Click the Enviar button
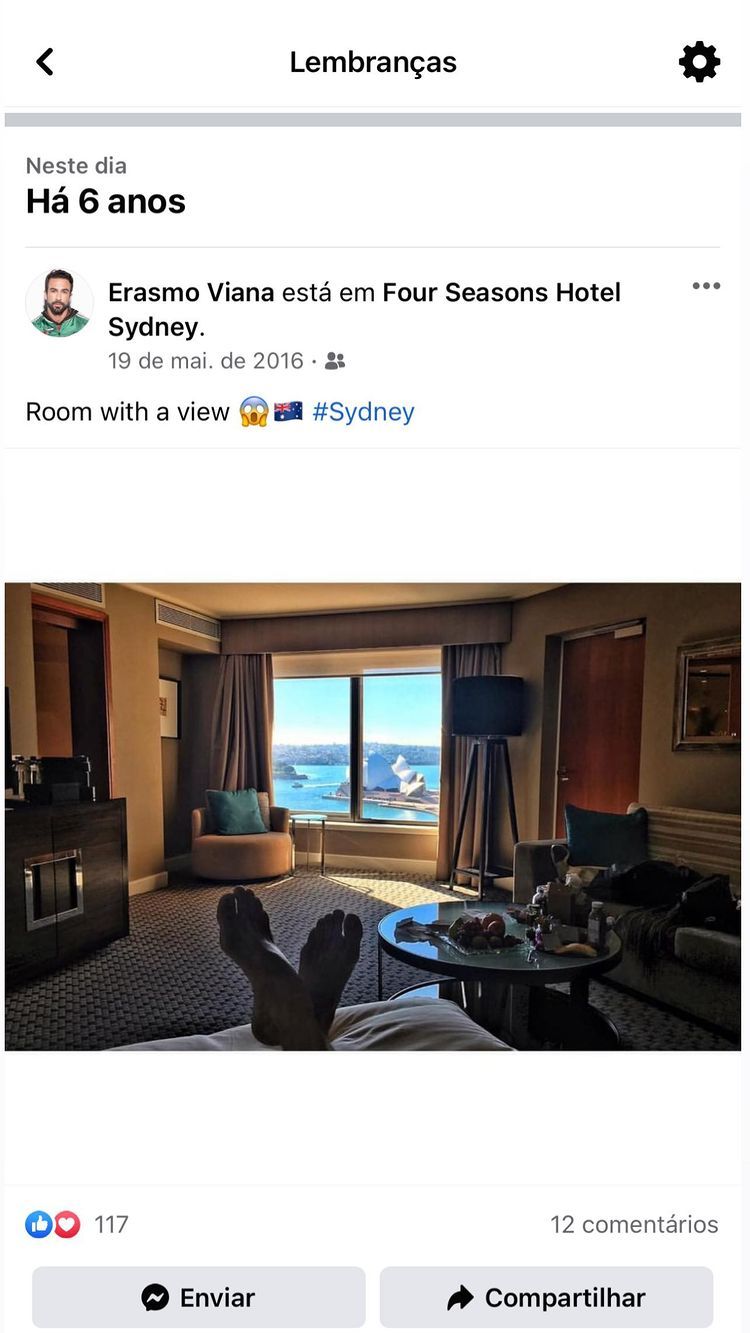750x1333 pixels. [x=199, y=1298]
